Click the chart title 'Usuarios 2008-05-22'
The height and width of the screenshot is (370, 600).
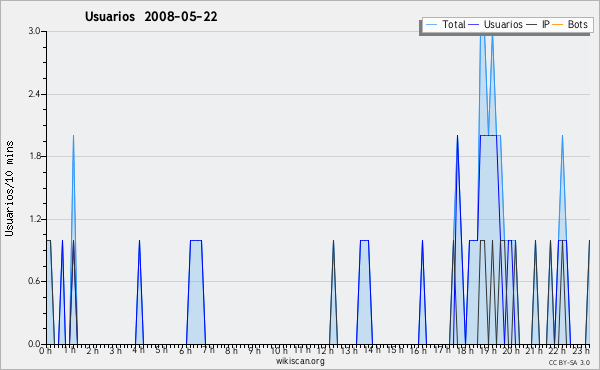point(151,17)
